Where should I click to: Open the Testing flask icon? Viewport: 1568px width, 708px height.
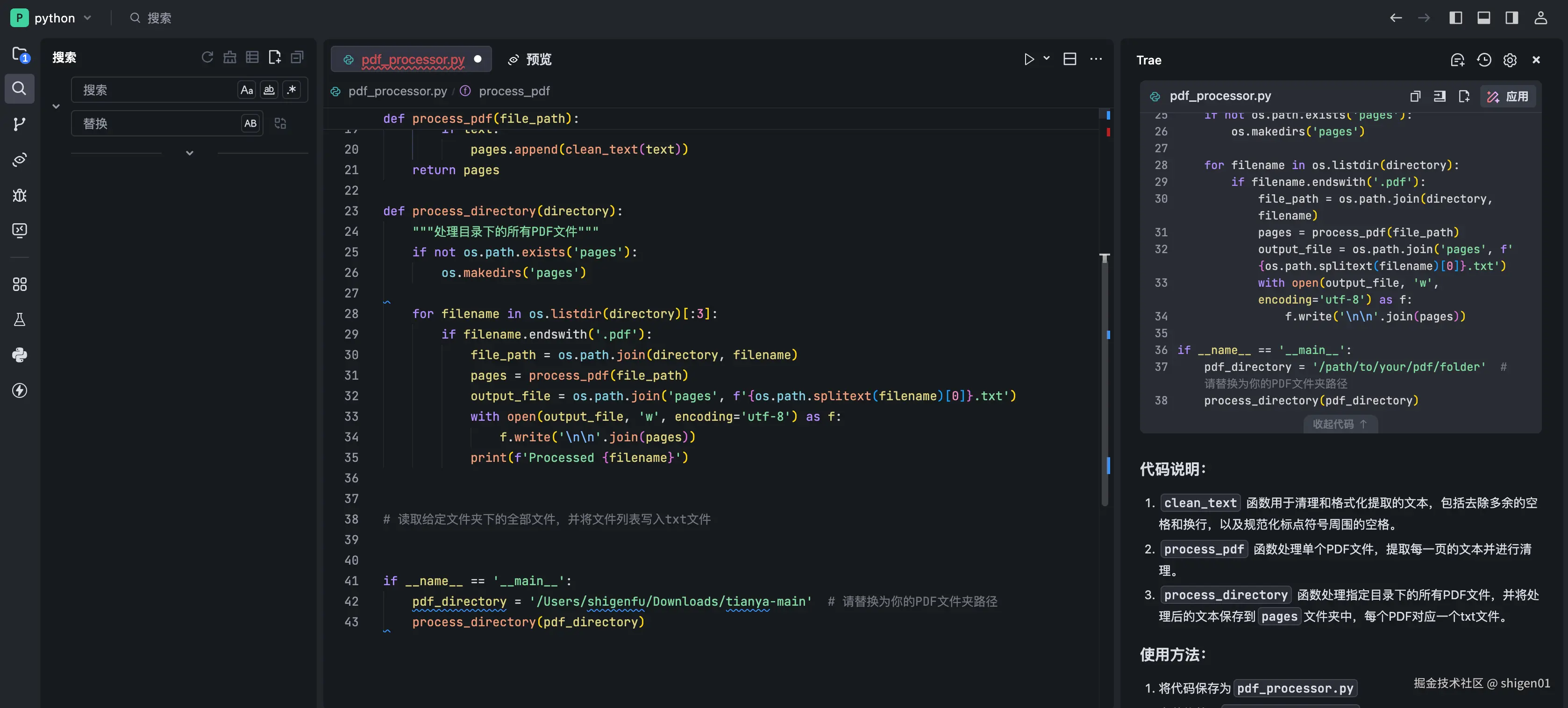[x=20, y=319]
